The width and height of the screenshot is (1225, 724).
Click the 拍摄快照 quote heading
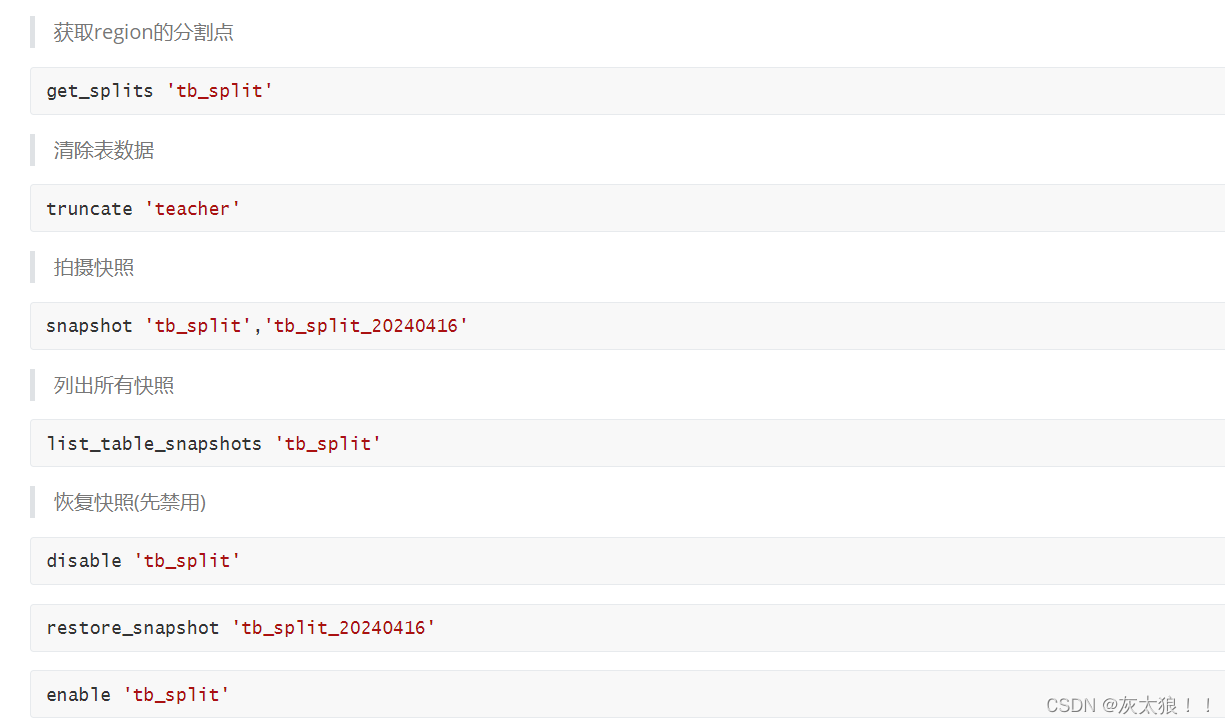[94, 267]
